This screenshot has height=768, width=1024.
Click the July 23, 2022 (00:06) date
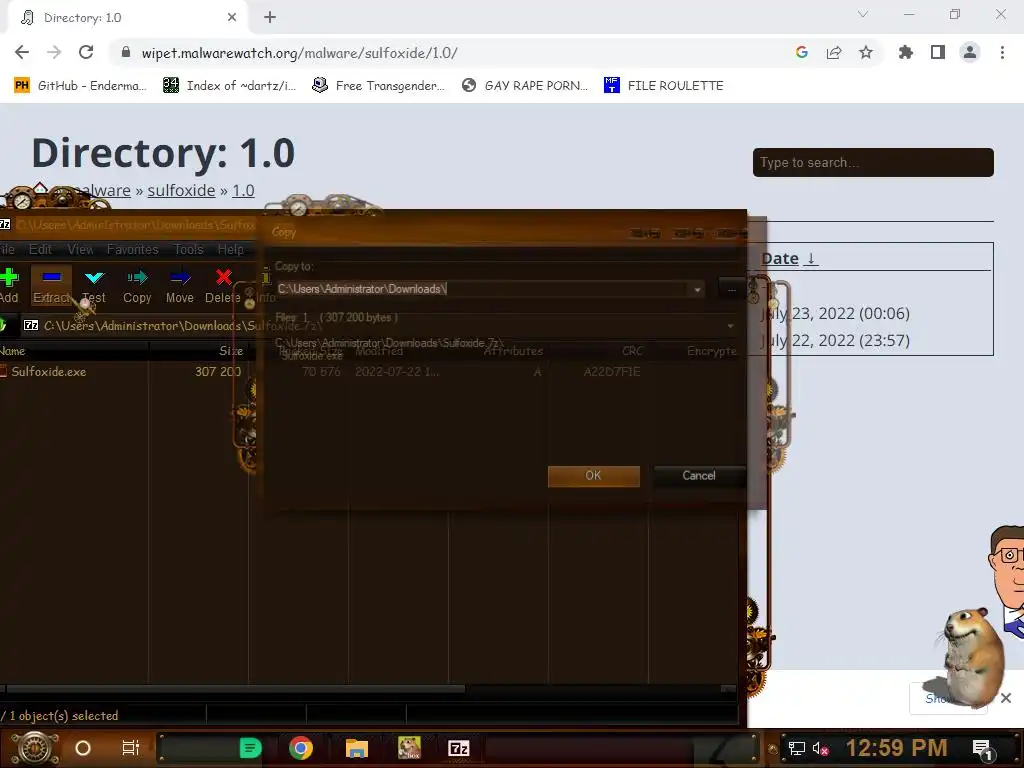click(x=835, y=313)
